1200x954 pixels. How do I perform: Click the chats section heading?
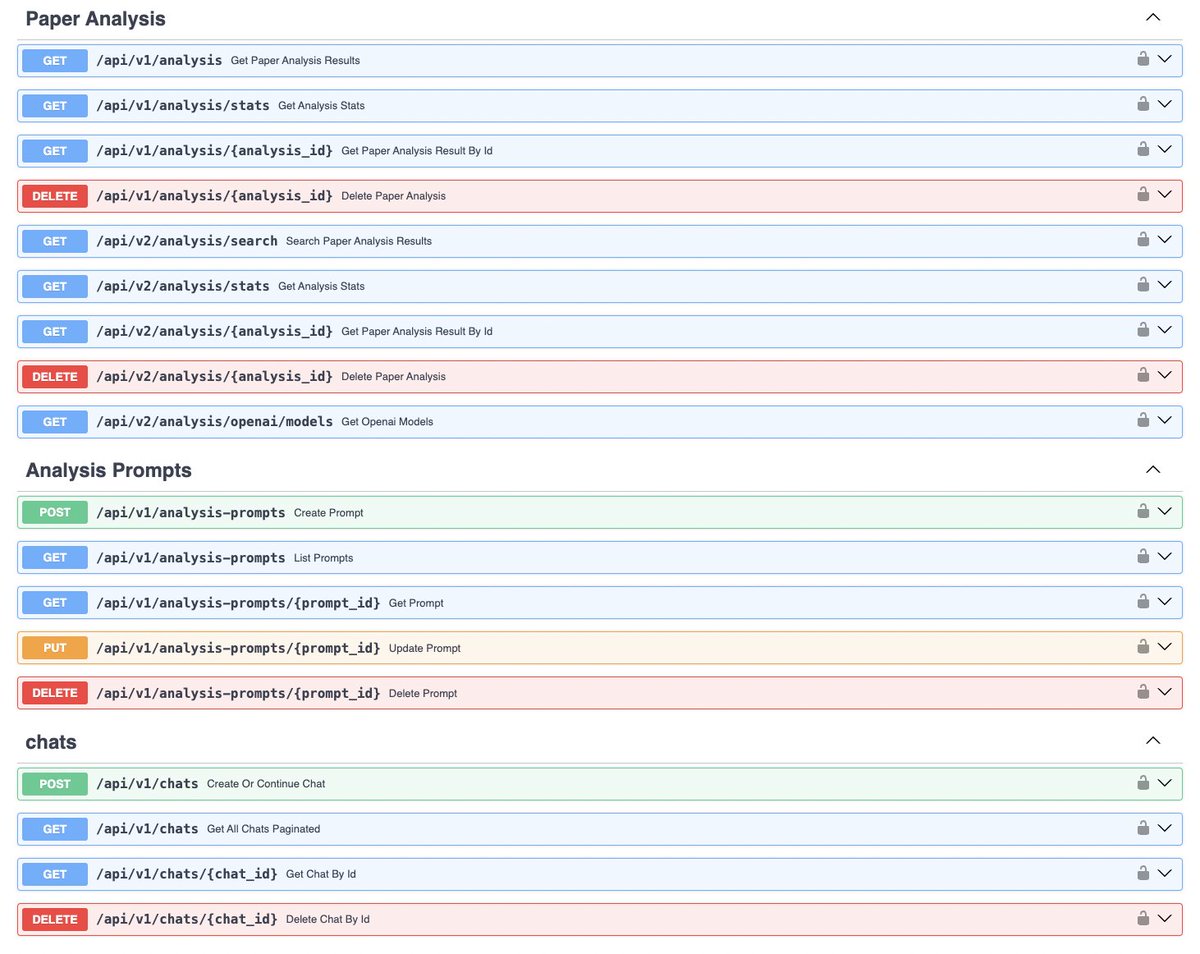click(x=51, y=742)
